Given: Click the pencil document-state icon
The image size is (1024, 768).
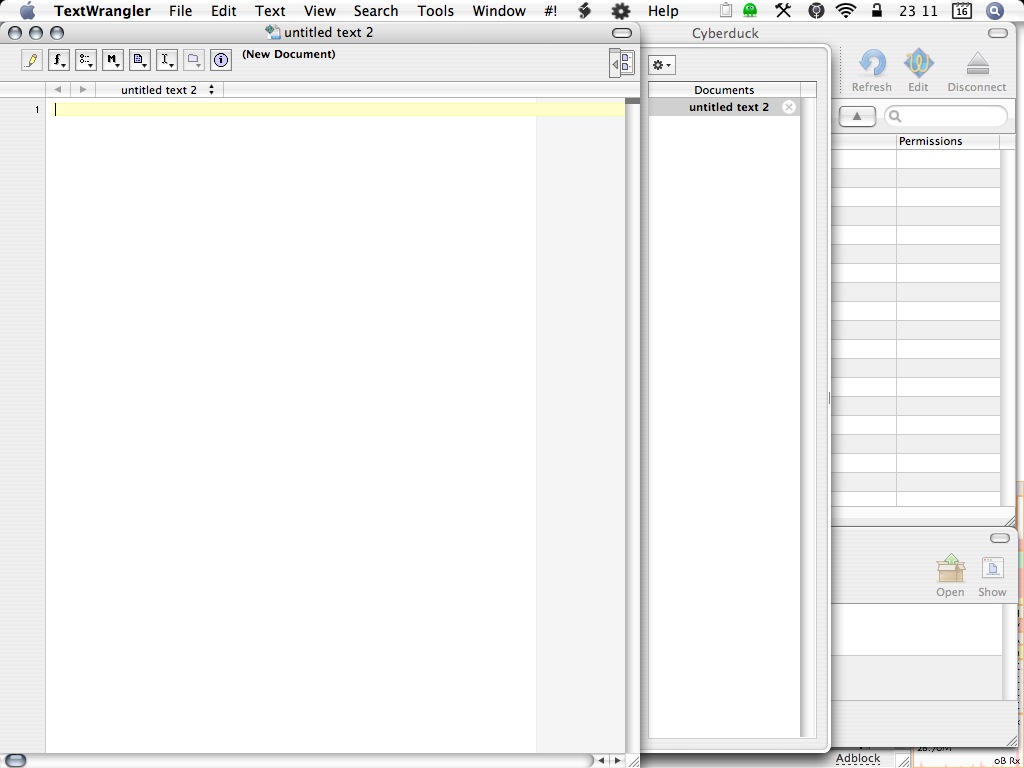Looking at the screenshot, I should coord(31,60).
